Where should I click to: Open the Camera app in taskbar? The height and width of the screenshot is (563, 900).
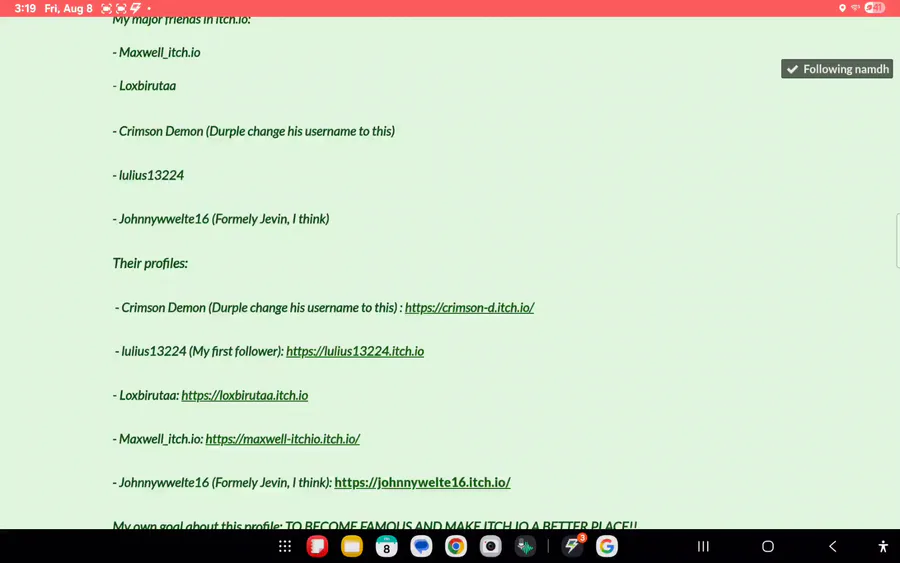(491, 546)
